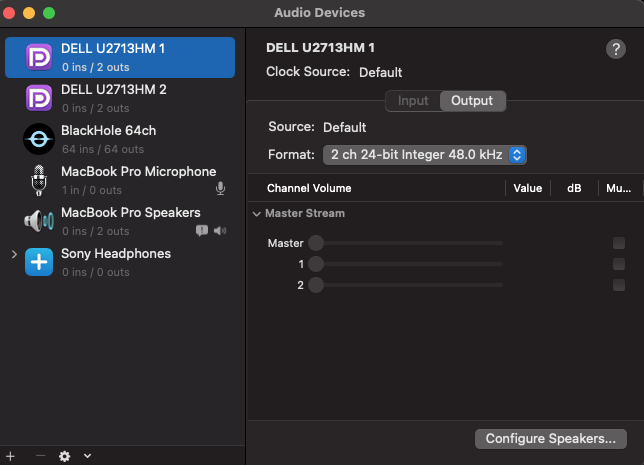Toggle the Master channel mute checkbox
The width and height of the screenshot is (644, 465).
pos(619,243)
